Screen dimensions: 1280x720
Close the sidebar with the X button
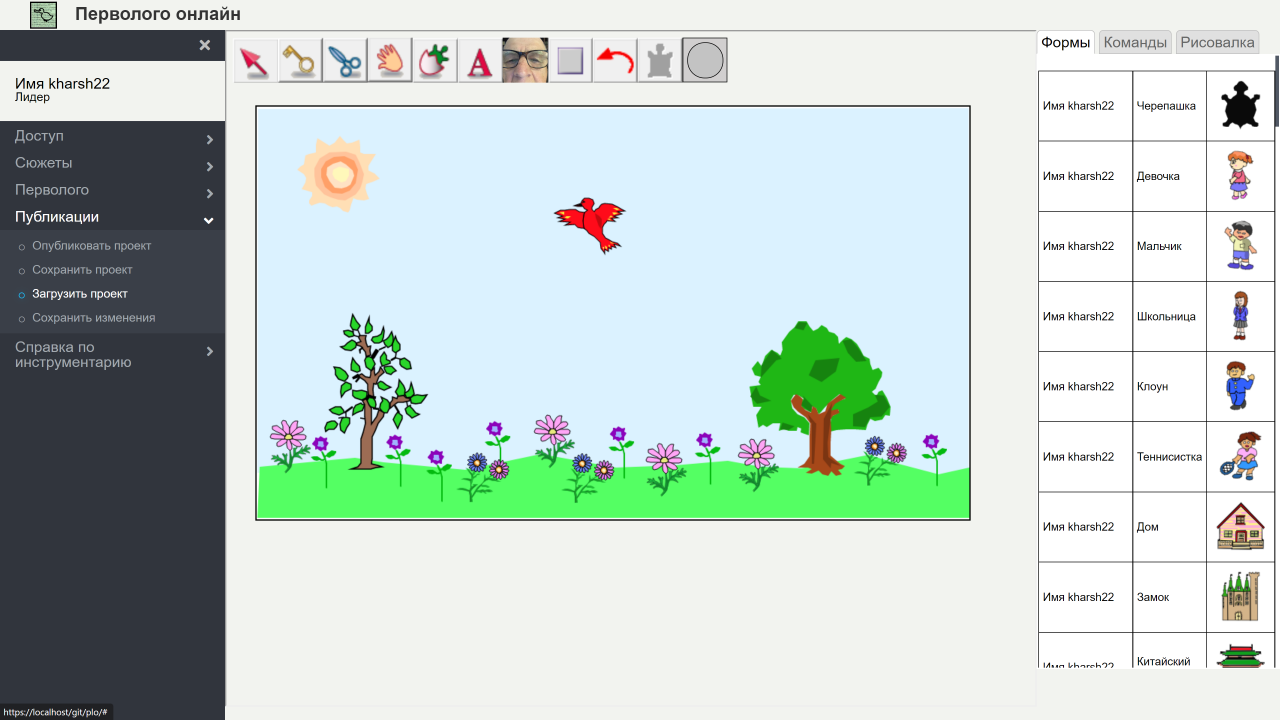[205, 45]
